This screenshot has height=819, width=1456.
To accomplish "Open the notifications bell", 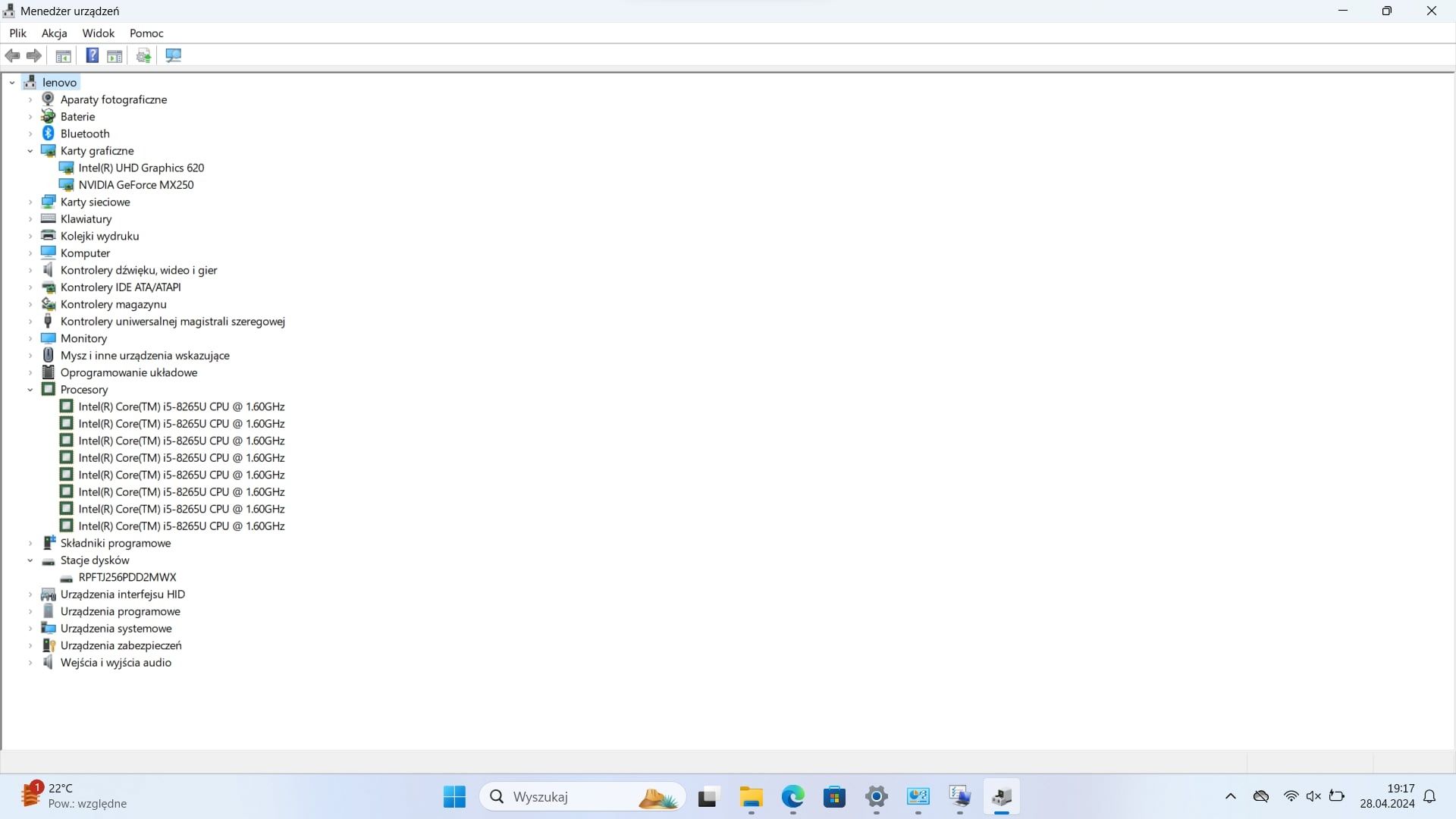I will 1430,796.
